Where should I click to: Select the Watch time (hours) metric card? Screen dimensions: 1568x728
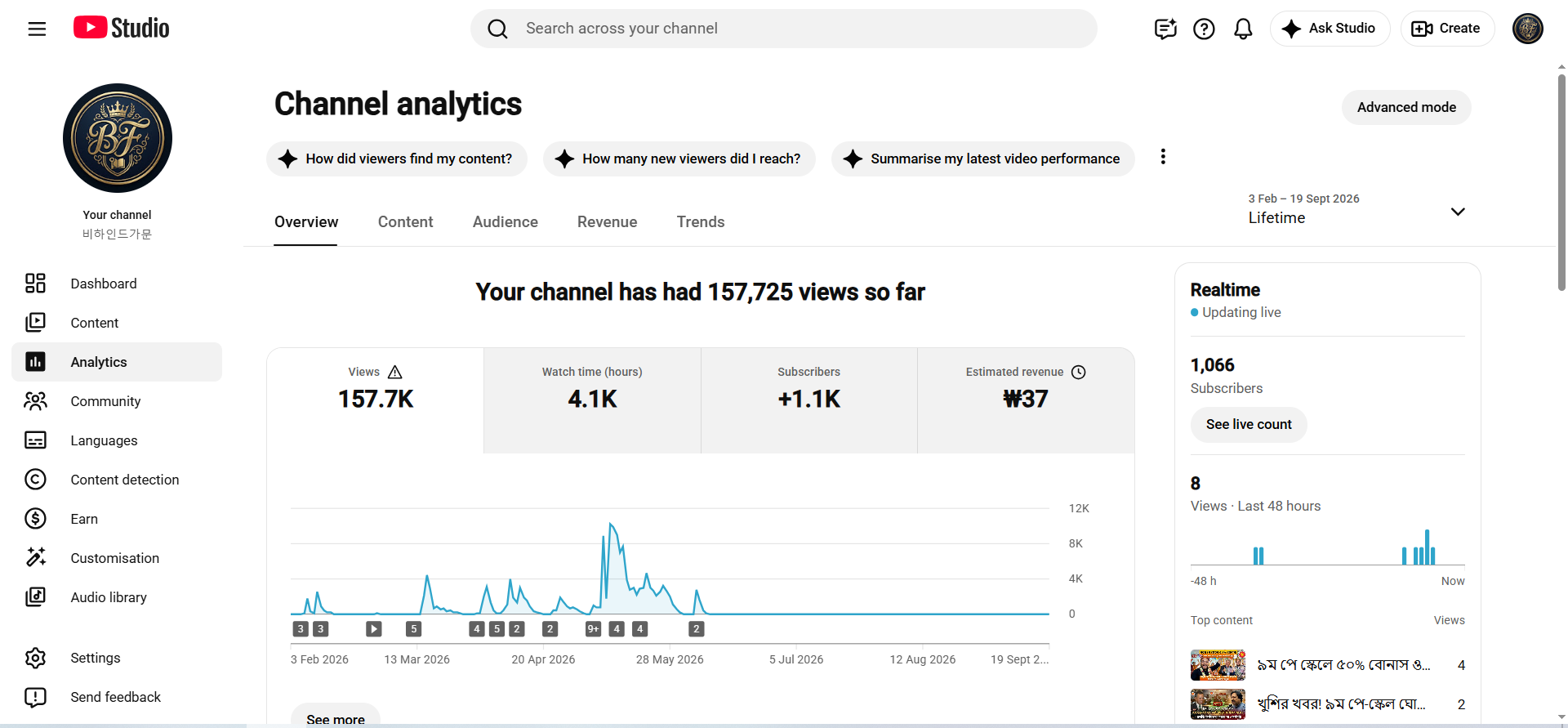click(592, 400)
